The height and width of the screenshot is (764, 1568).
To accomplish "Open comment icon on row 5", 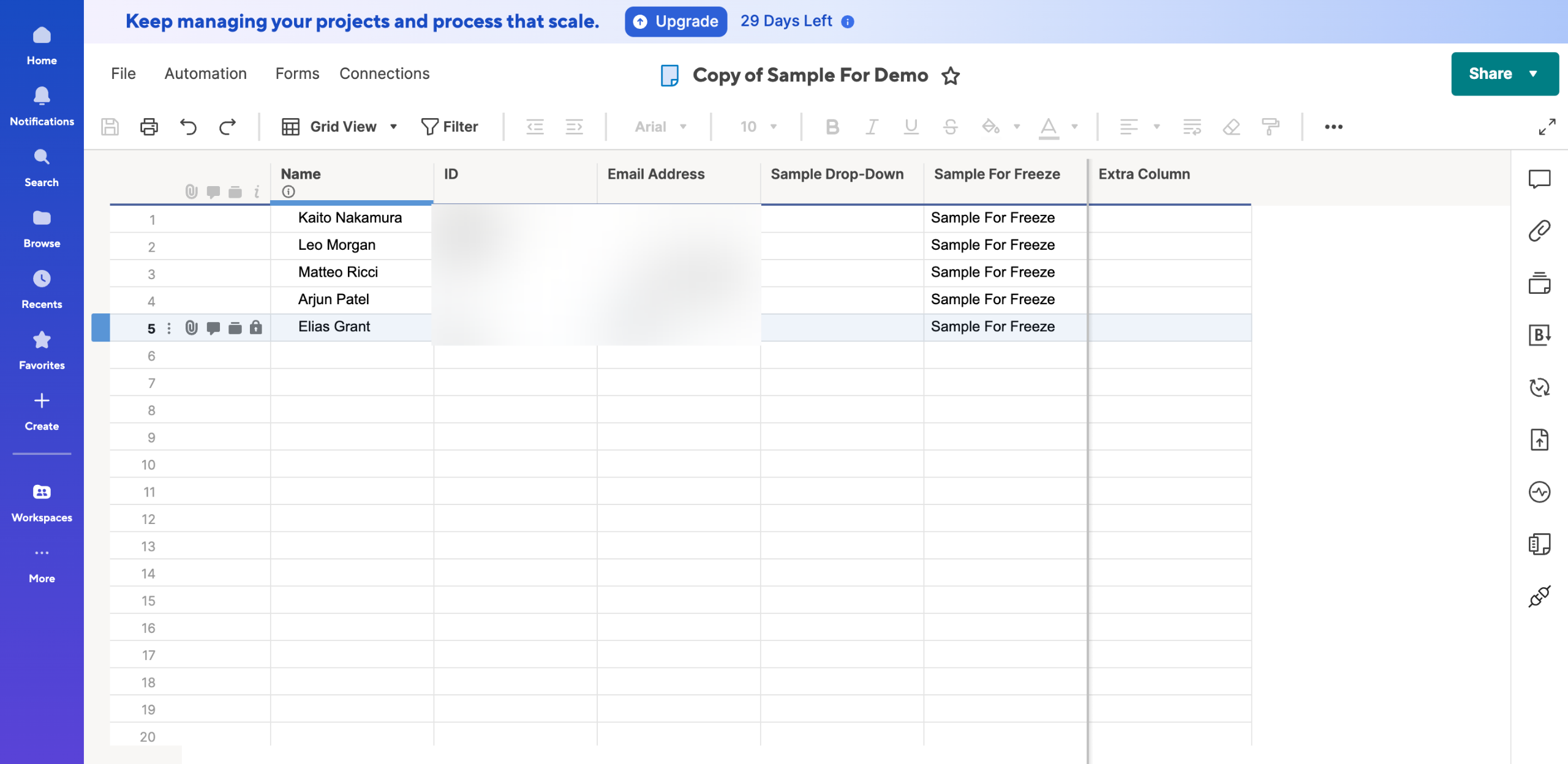I will point(213,328).
